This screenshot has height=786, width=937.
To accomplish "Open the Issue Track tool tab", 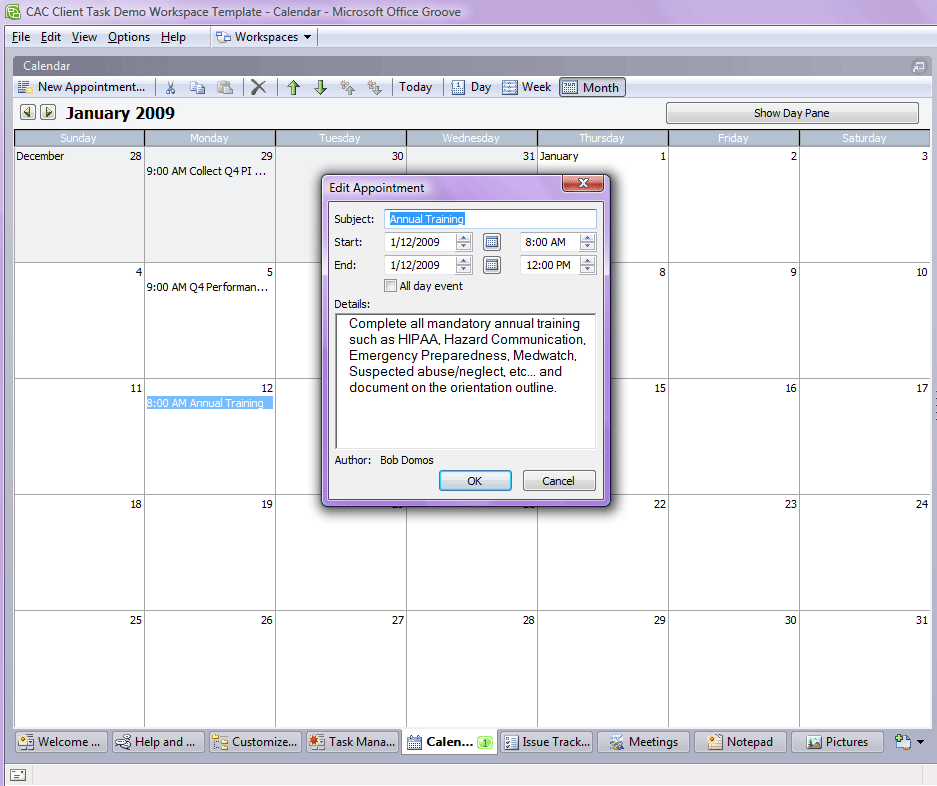I will [547, 742].
